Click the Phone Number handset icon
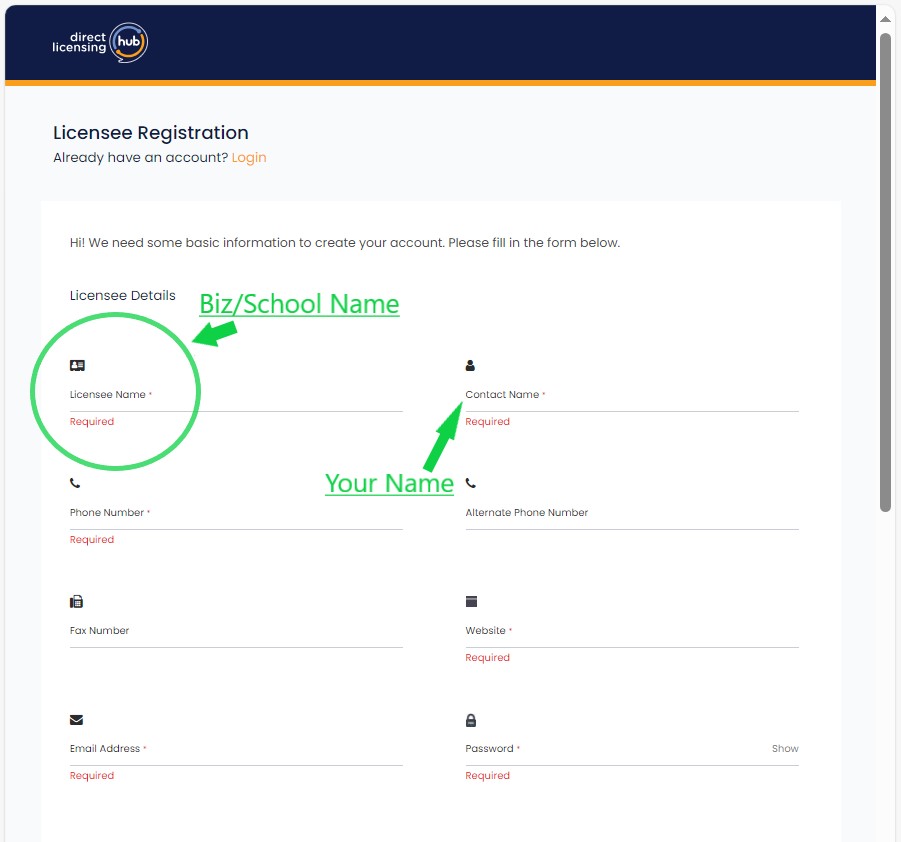 [75, 483]
